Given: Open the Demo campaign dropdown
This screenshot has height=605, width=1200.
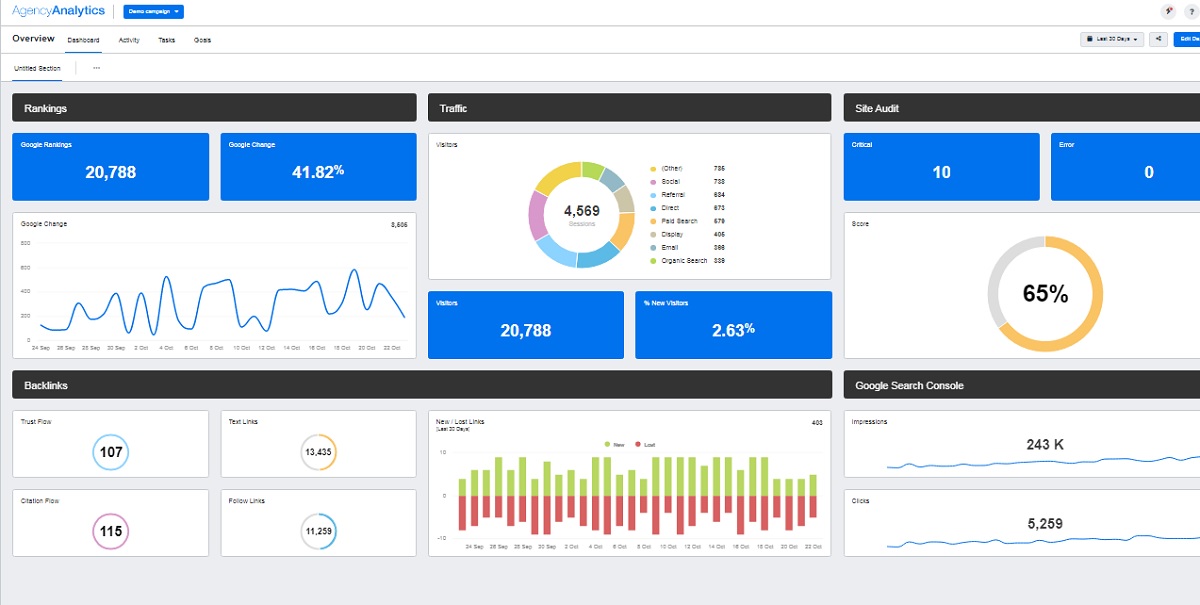Looking at the screenshot, I should [x=153, y=12].
